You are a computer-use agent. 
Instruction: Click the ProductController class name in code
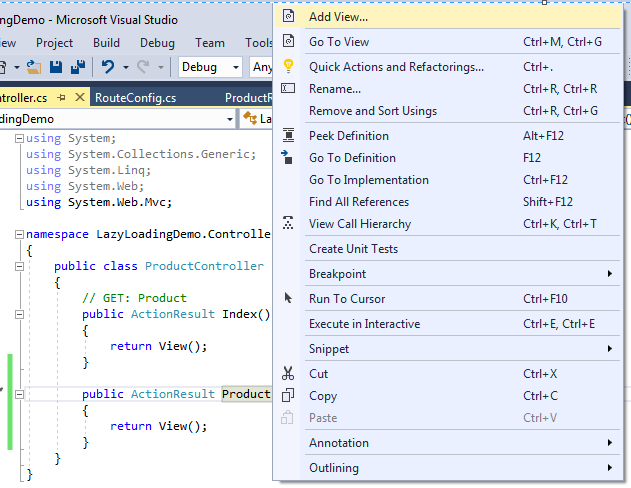(x=204, y=266)
